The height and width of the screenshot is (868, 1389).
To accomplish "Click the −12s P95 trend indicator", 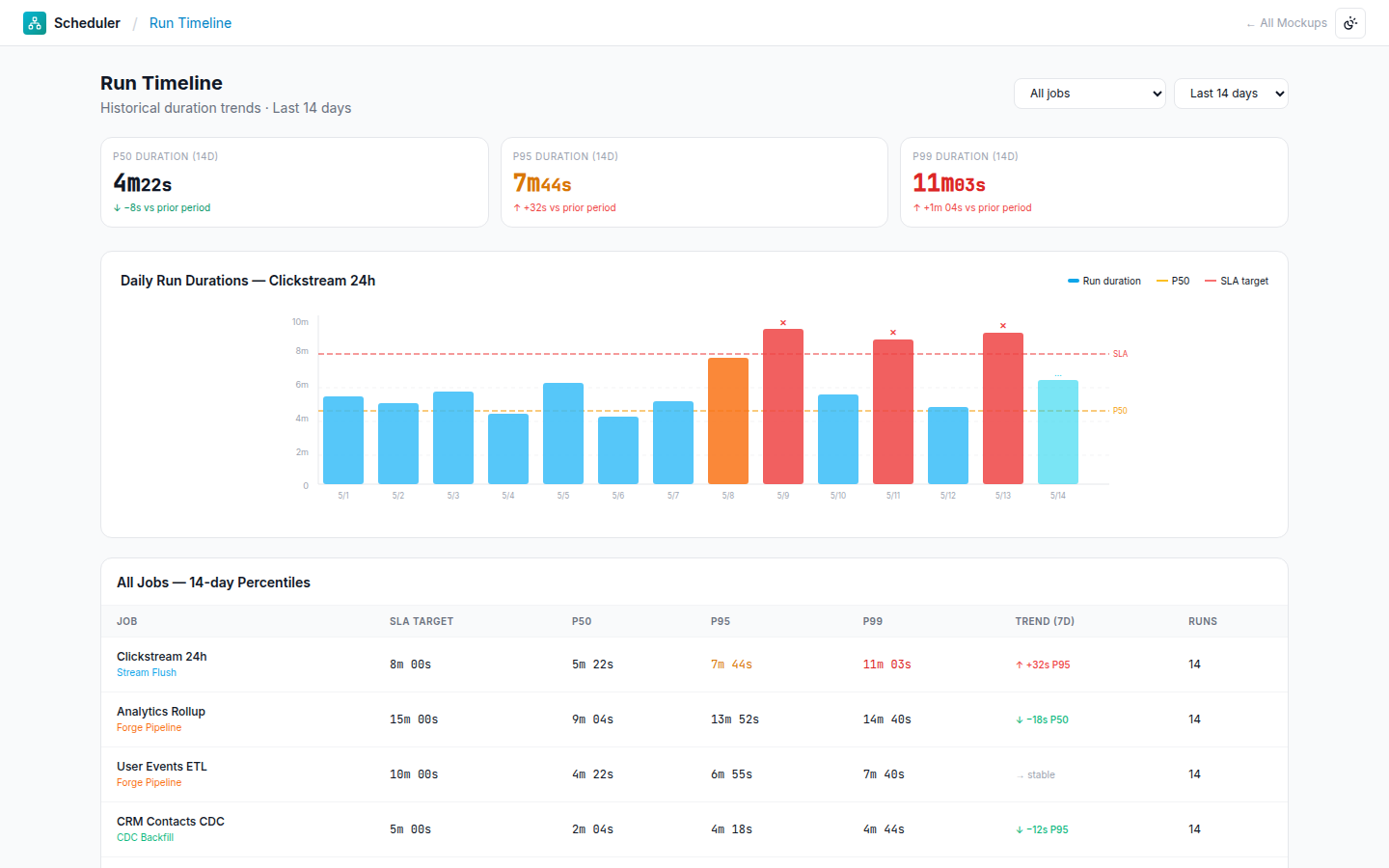I will (1042, 829).
